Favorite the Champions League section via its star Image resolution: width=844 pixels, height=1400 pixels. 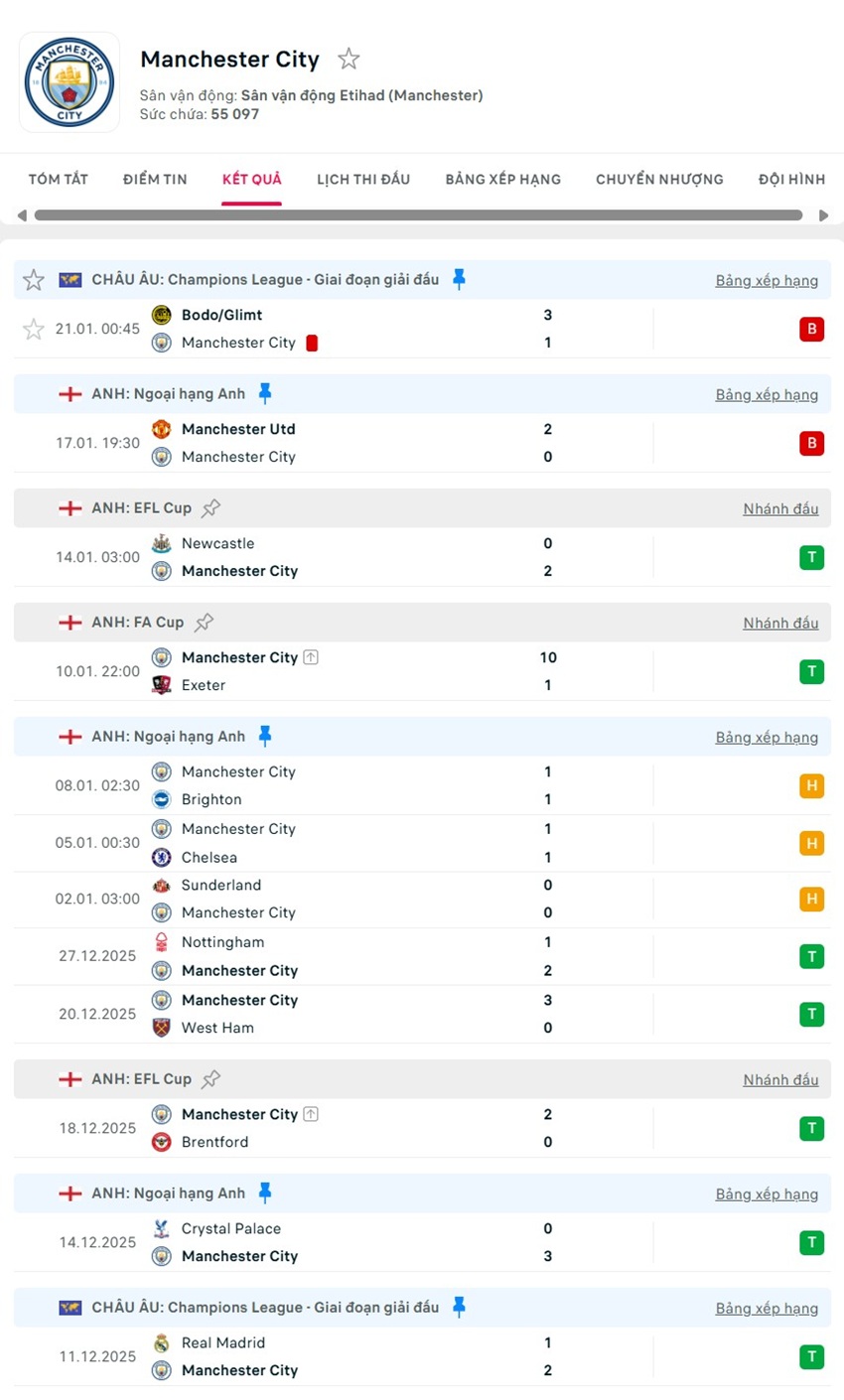point(33,279)
